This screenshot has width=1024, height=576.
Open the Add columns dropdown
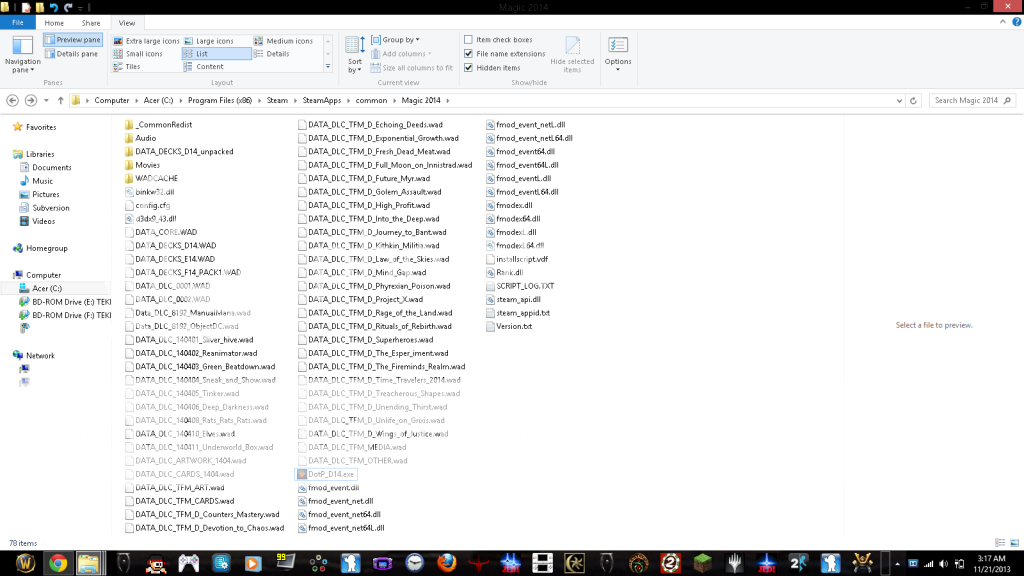402,54
